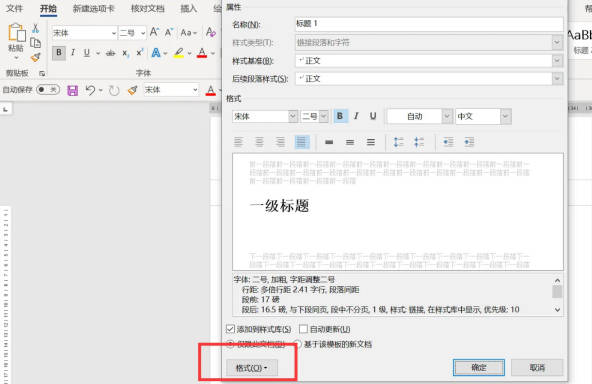Click the format brush in the quick access toolbar
This screenshot has height=384, width=592.
[x=133, y=90]
